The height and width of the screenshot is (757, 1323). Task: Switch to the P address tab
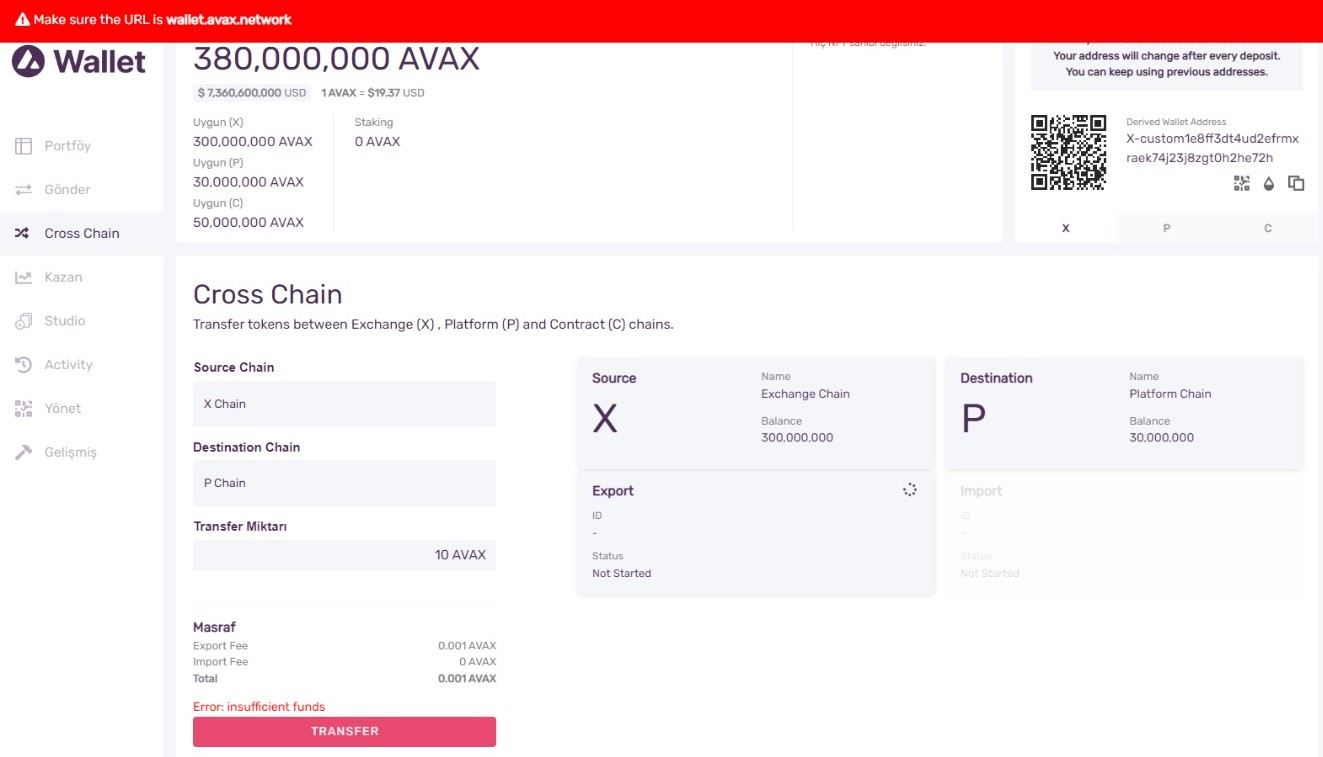pos(1167,228)
